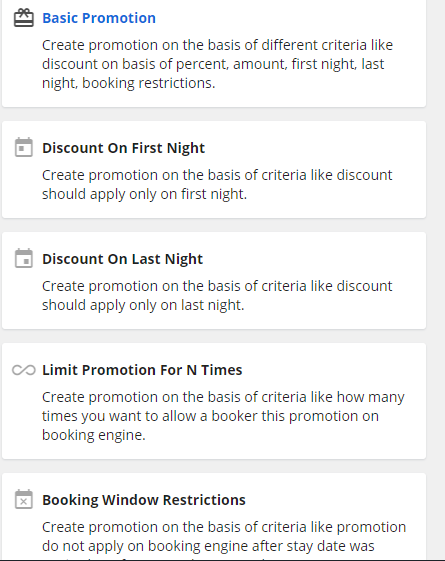Open the Booking Window Restrictions heading
Viewport: 445px width, 561px height.
point(144,500)
